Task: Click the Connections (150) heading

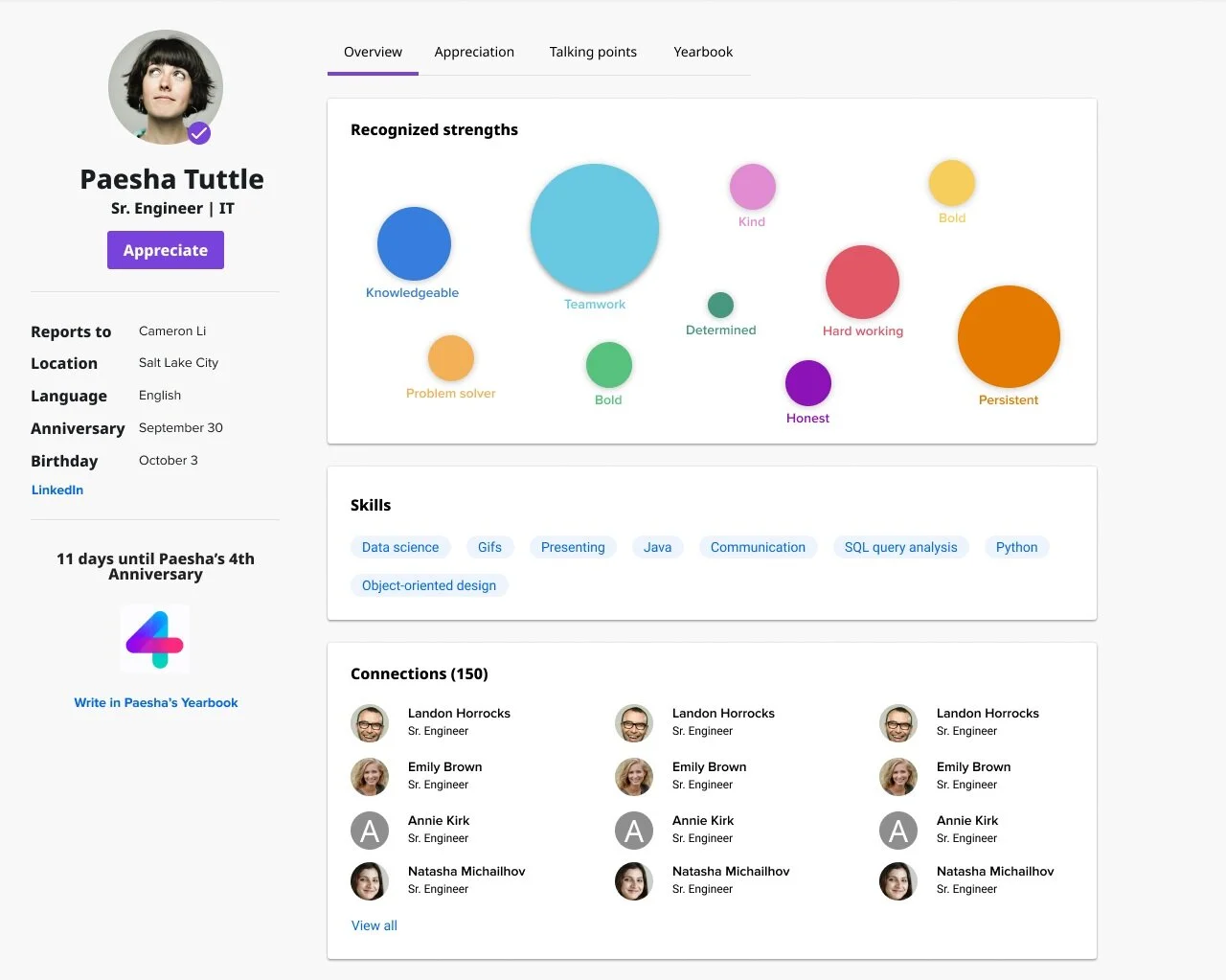Action: pos(420,673)
